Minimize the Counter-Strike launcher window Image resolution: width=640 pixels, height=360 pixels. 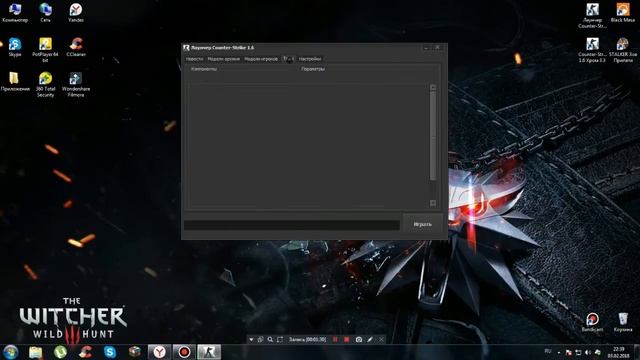point(426,48)
